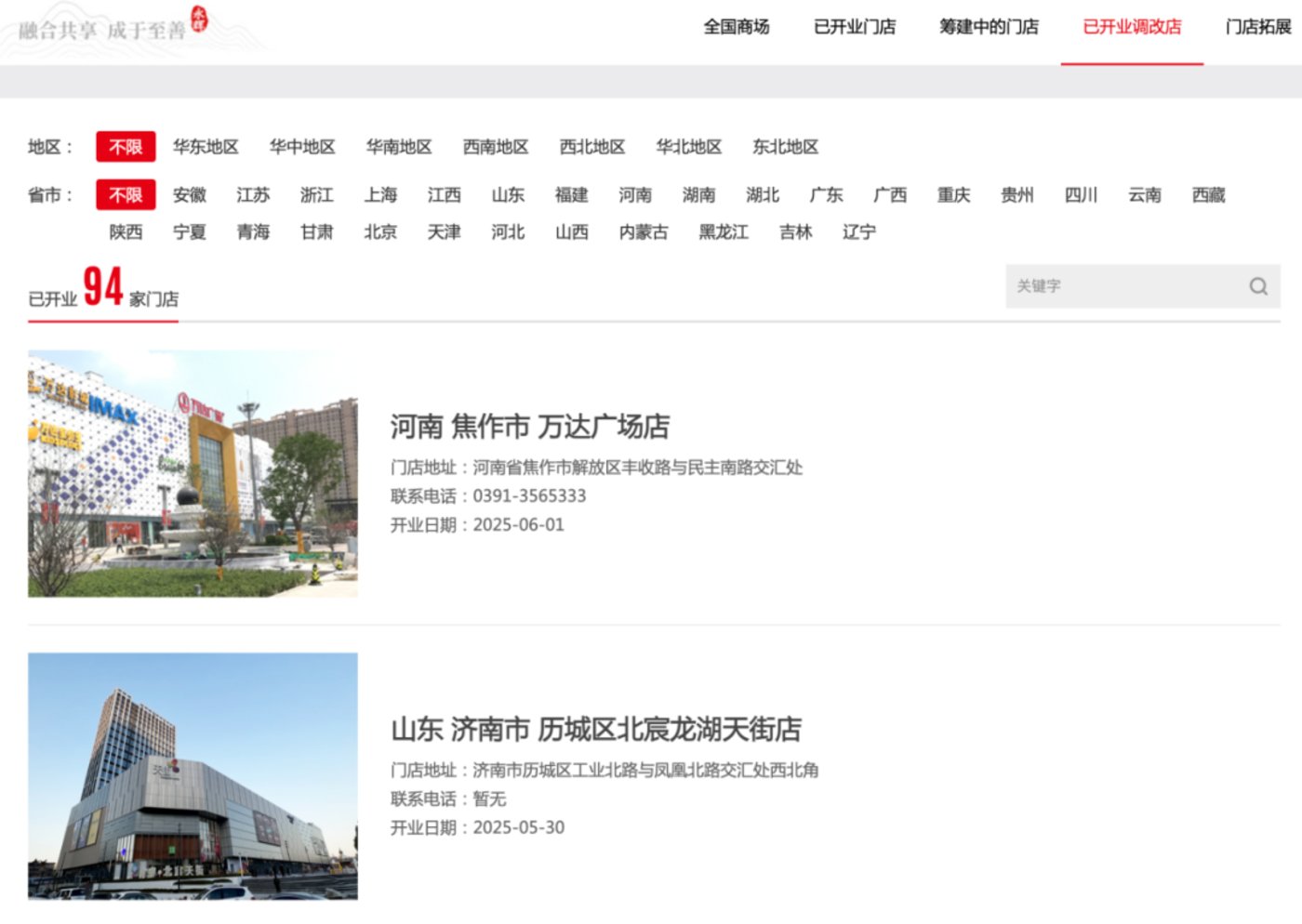Filter stores by 山东 province
Viewport: 1302px width, 924px height.
tap(508, 195)
